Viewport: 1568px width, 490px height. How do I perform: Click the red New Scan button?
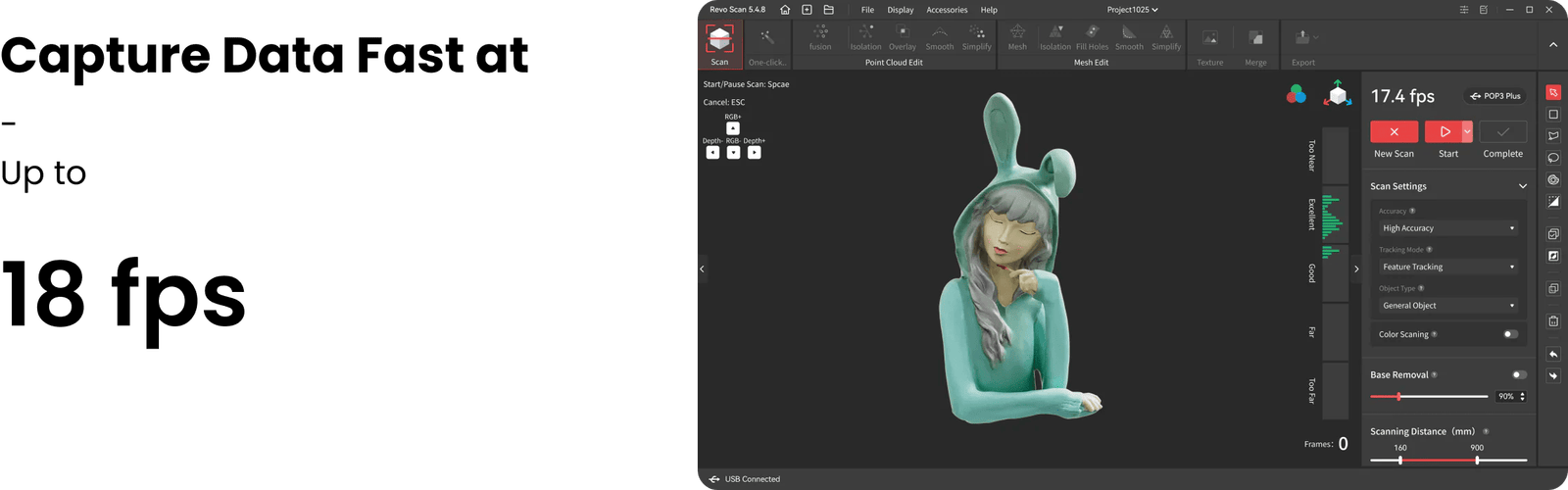point(1394,131)
